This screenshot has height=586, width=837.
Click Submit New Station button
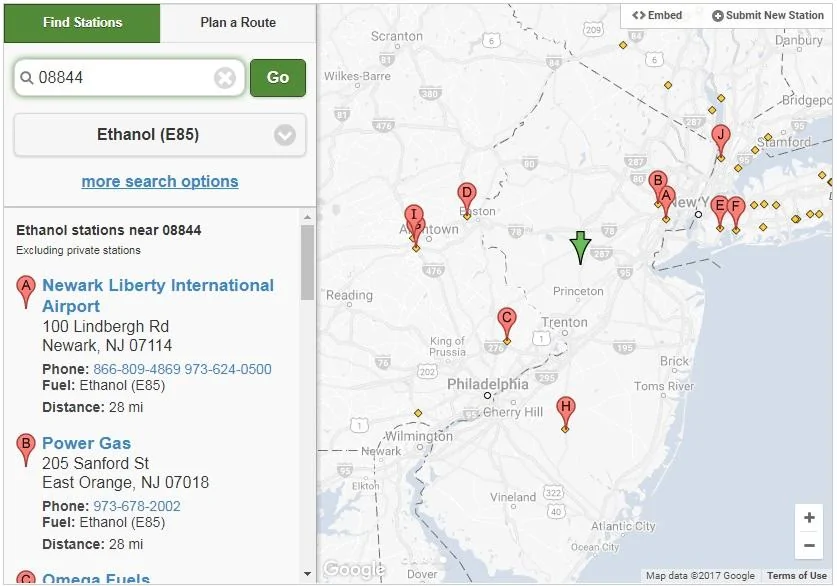768,15
